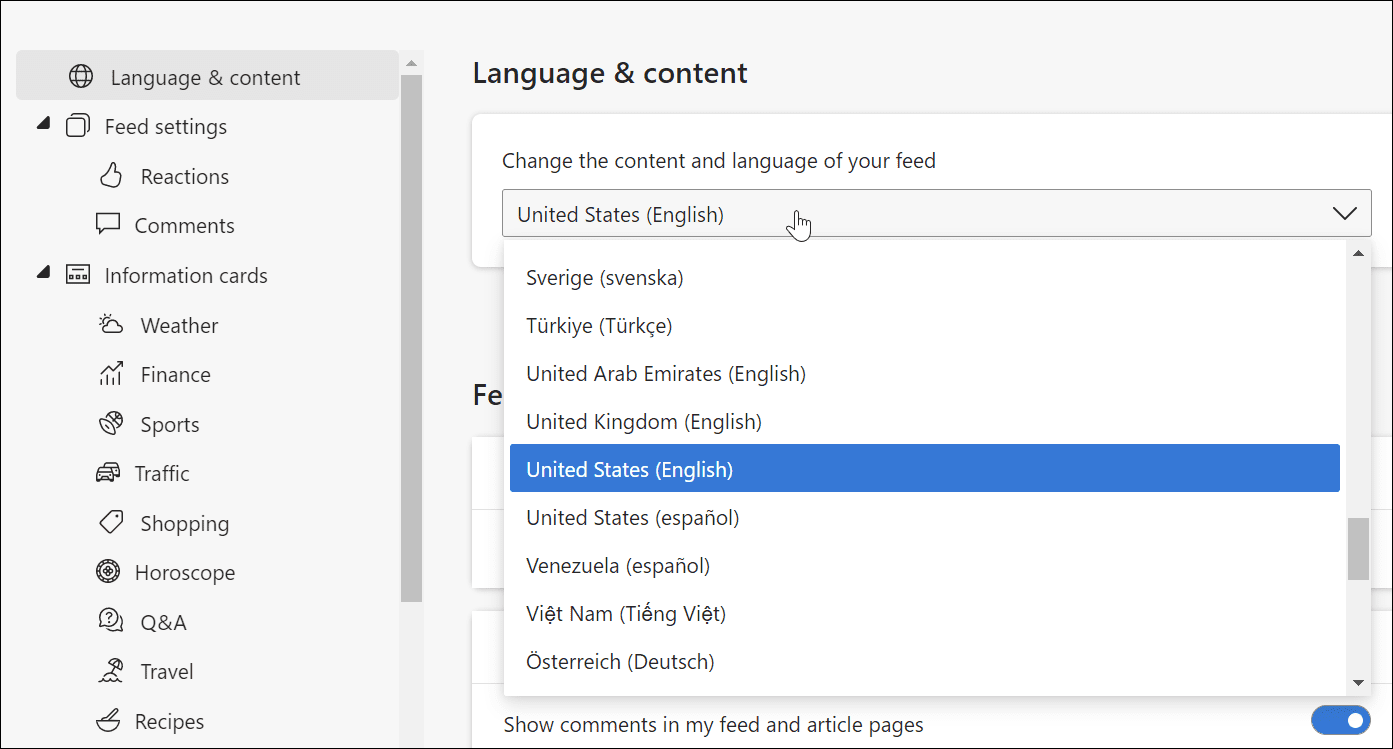Collapse the Information cards section
1393x749 pixels.
[x=42, y=273]
